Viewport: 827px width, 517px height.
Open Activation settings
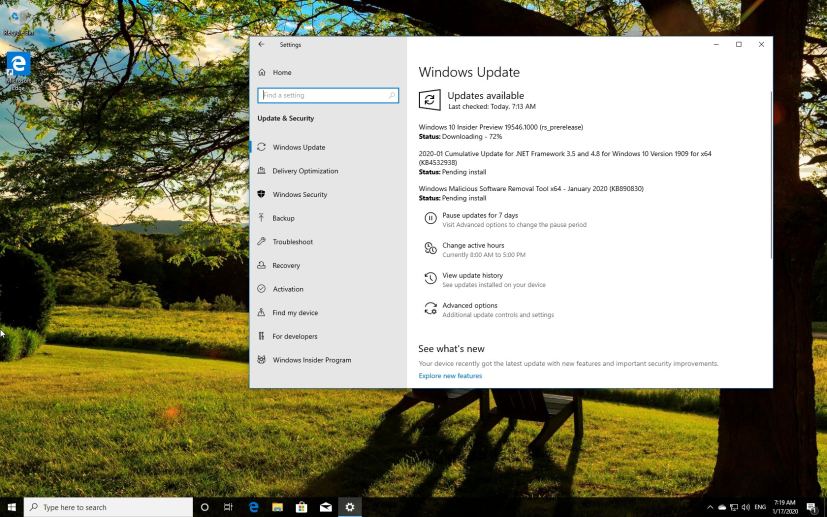click(288, 289)
